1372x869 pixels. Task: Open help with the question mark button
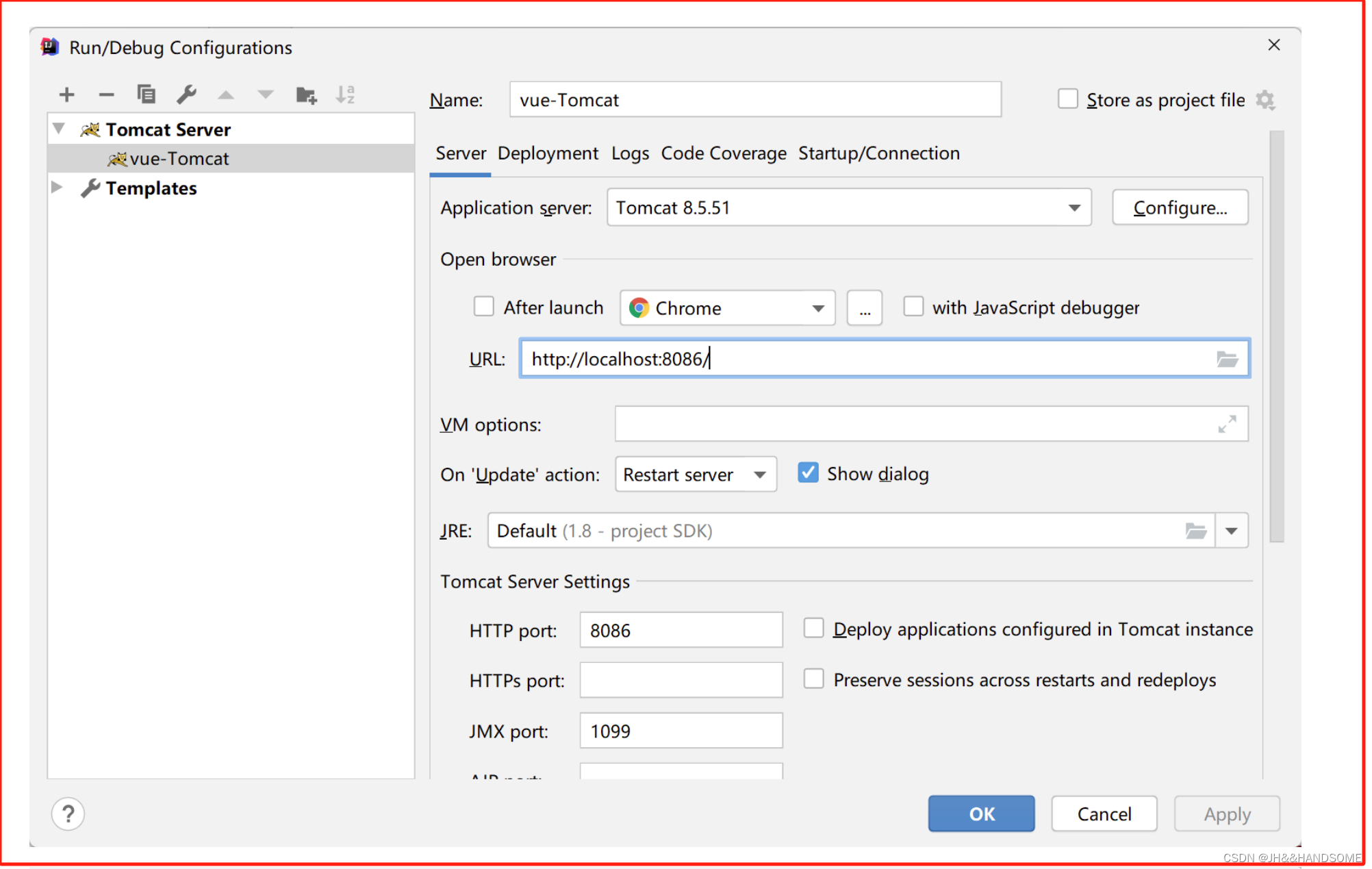click(x=68, y=814)
